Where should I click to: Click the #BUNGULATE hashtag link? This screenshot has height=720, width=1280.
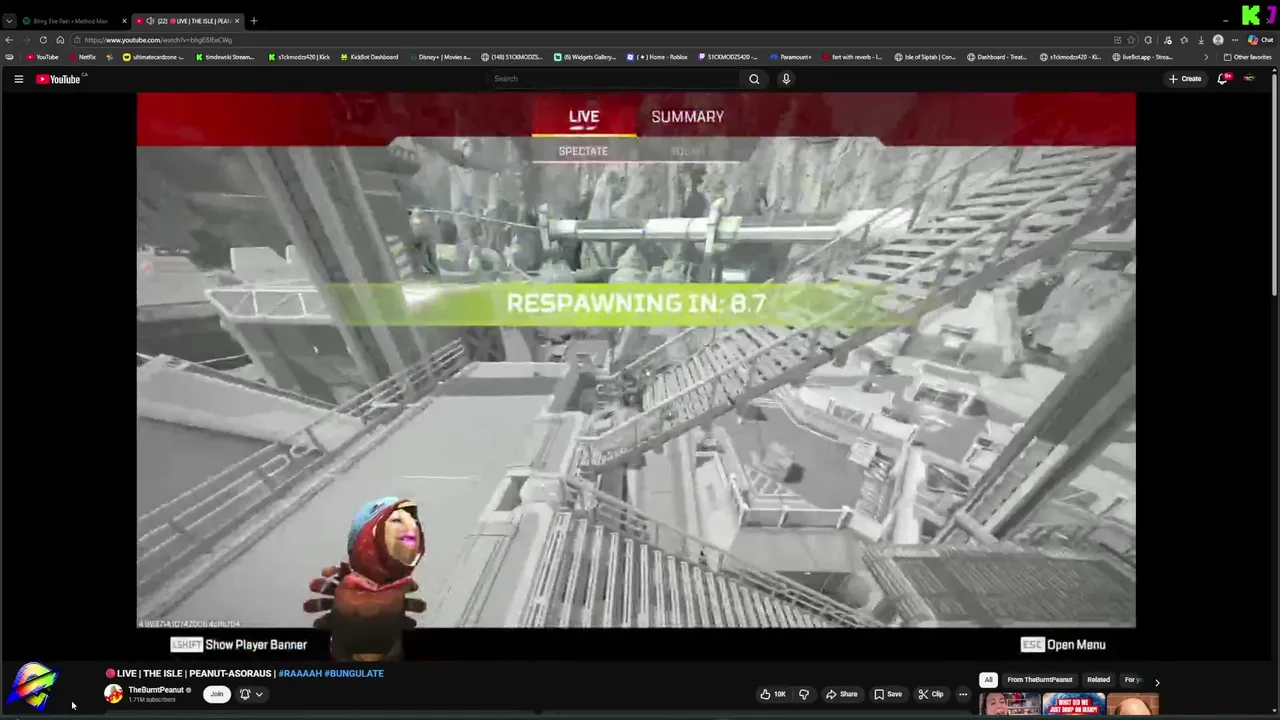pyautogui.click(x=354, y=674)
